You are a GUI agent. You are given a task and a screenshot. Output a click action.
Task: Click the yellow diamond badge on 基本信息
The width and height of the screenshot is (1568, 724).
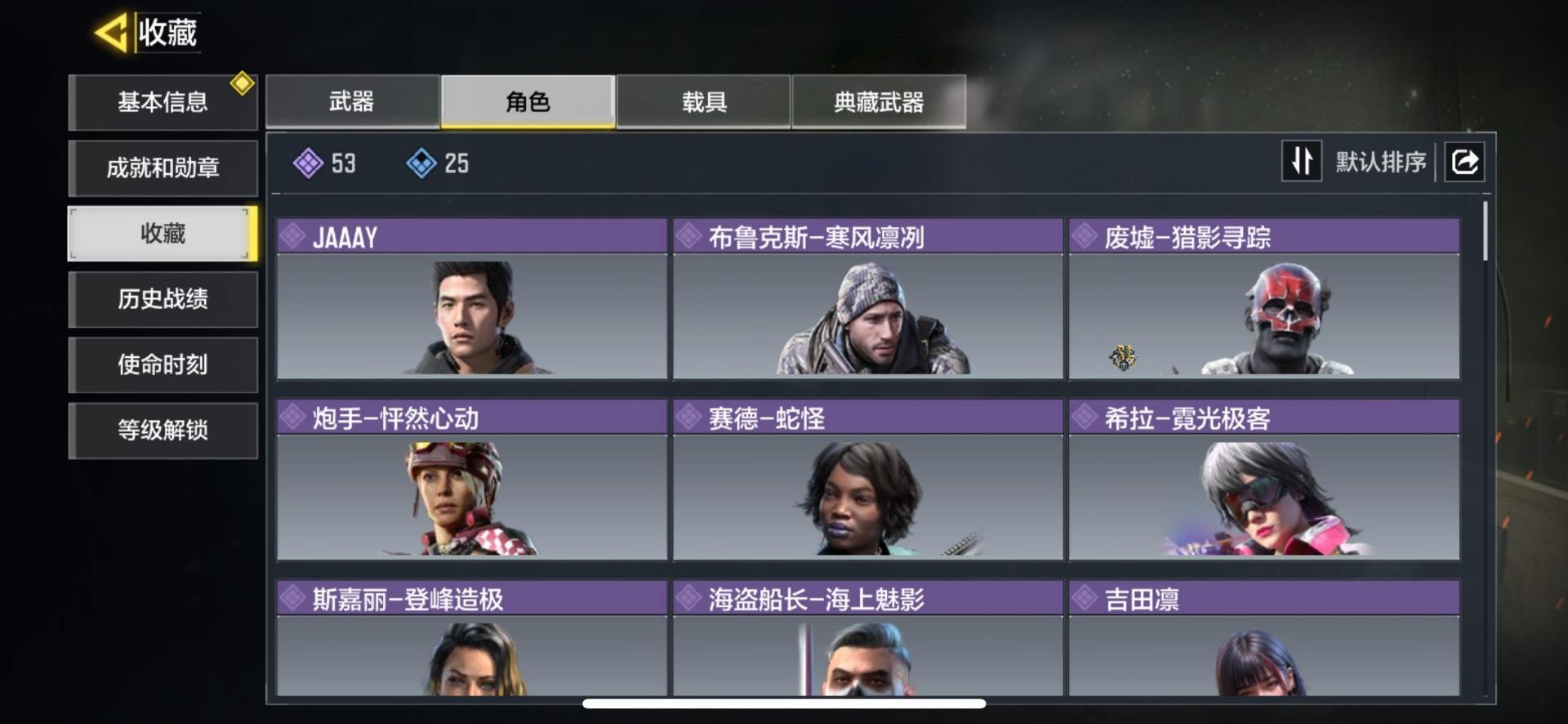click(x=242, y=83)
